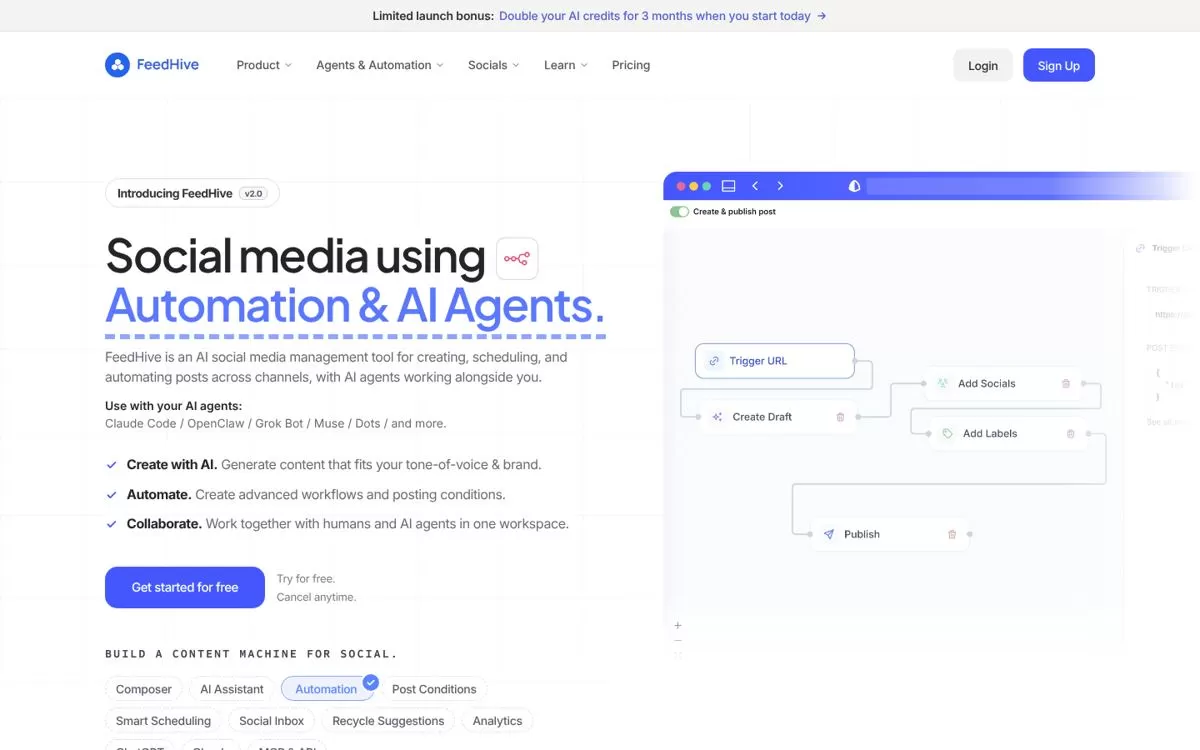The image size is (1200, 750).
Task: Open the Socials dropdown menu
Action: point(494,65)
